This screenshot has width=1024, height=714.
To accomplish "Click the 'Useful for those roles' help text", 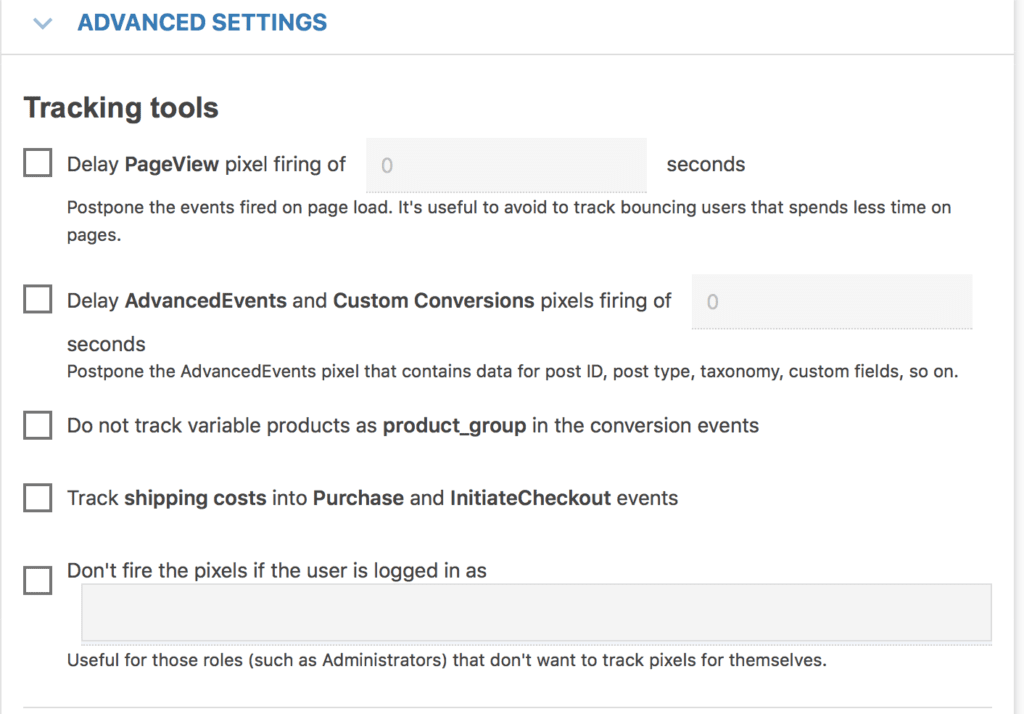I will click(x=446, y=661).
